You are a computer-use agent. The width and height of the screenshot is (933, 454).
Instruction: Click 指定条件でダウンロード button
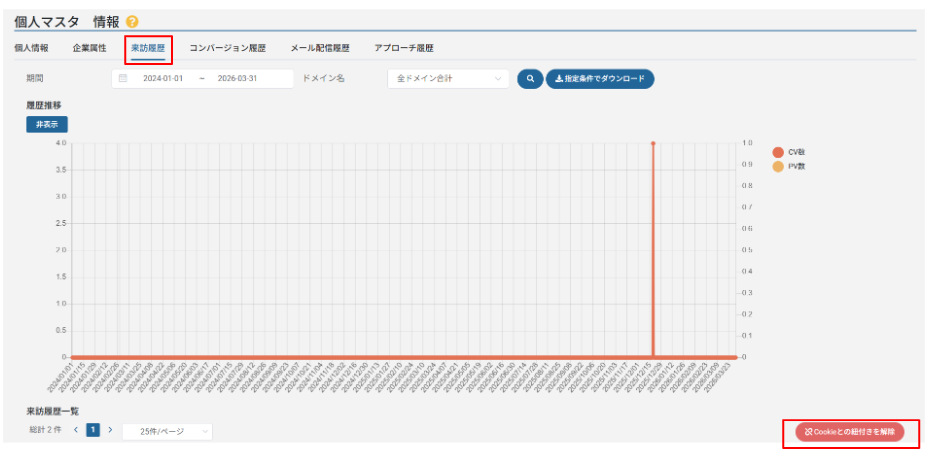[x=599, y=78]
